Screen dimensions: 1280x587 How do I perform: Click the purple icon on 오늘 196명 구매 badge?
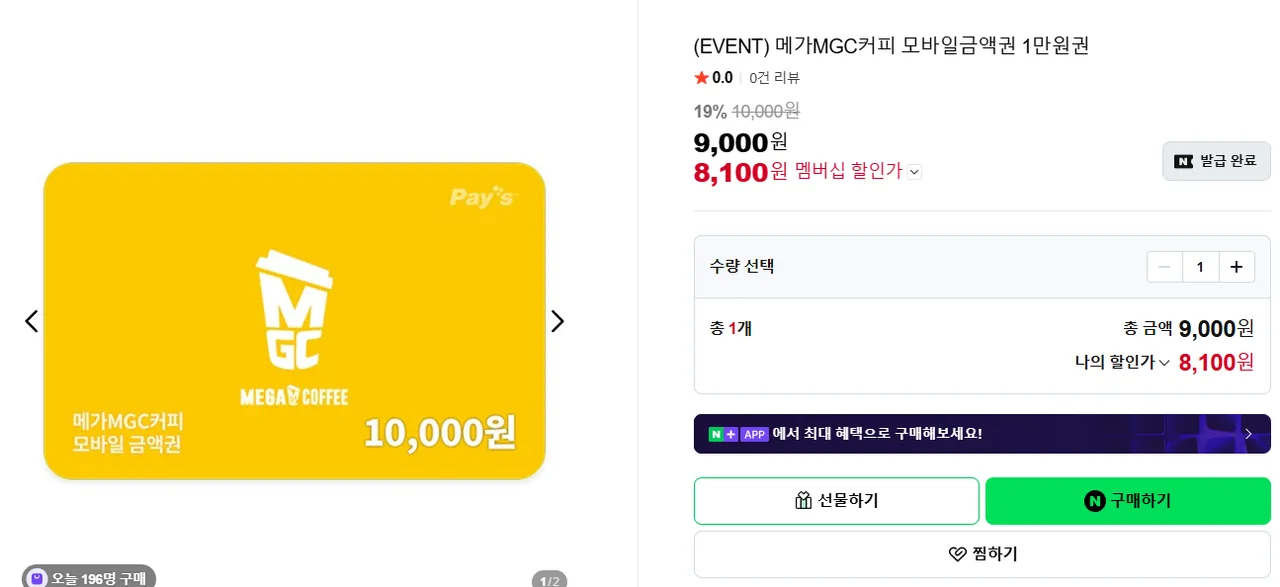[x=37, y=578]
